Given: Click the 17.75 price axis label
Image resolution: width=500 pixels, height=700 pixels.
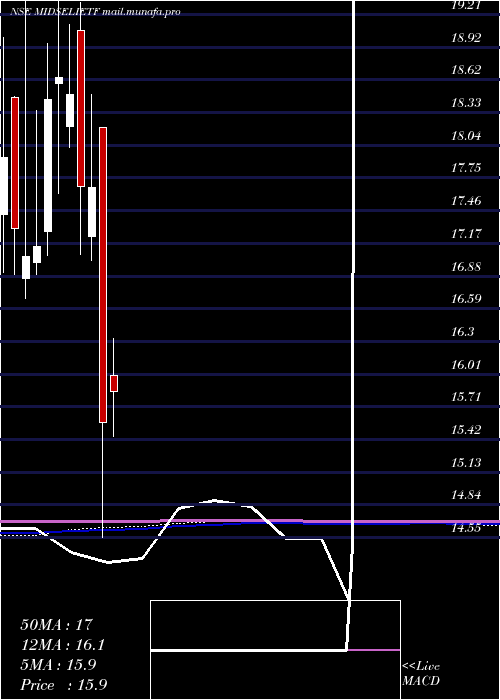Looking at the screenshot, I should (x=466, y=168).
